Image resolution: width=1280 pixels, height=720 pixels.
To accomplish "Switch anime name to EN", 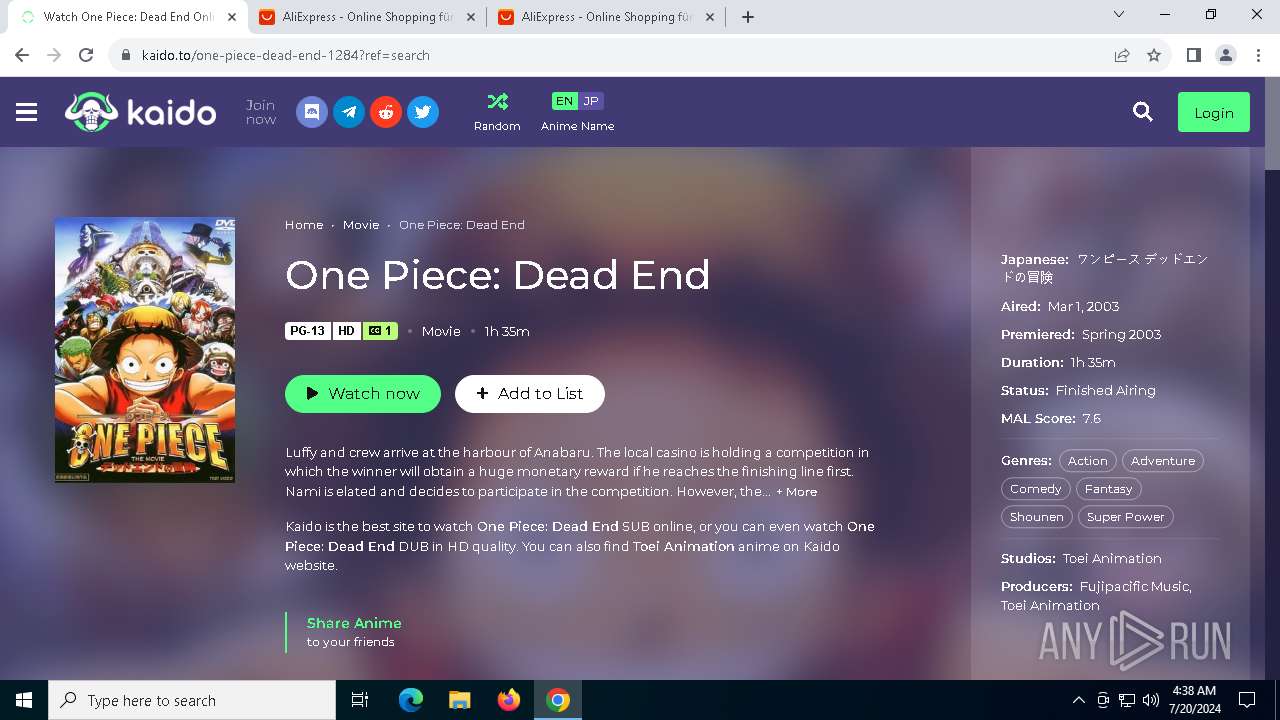I will 565,101.
